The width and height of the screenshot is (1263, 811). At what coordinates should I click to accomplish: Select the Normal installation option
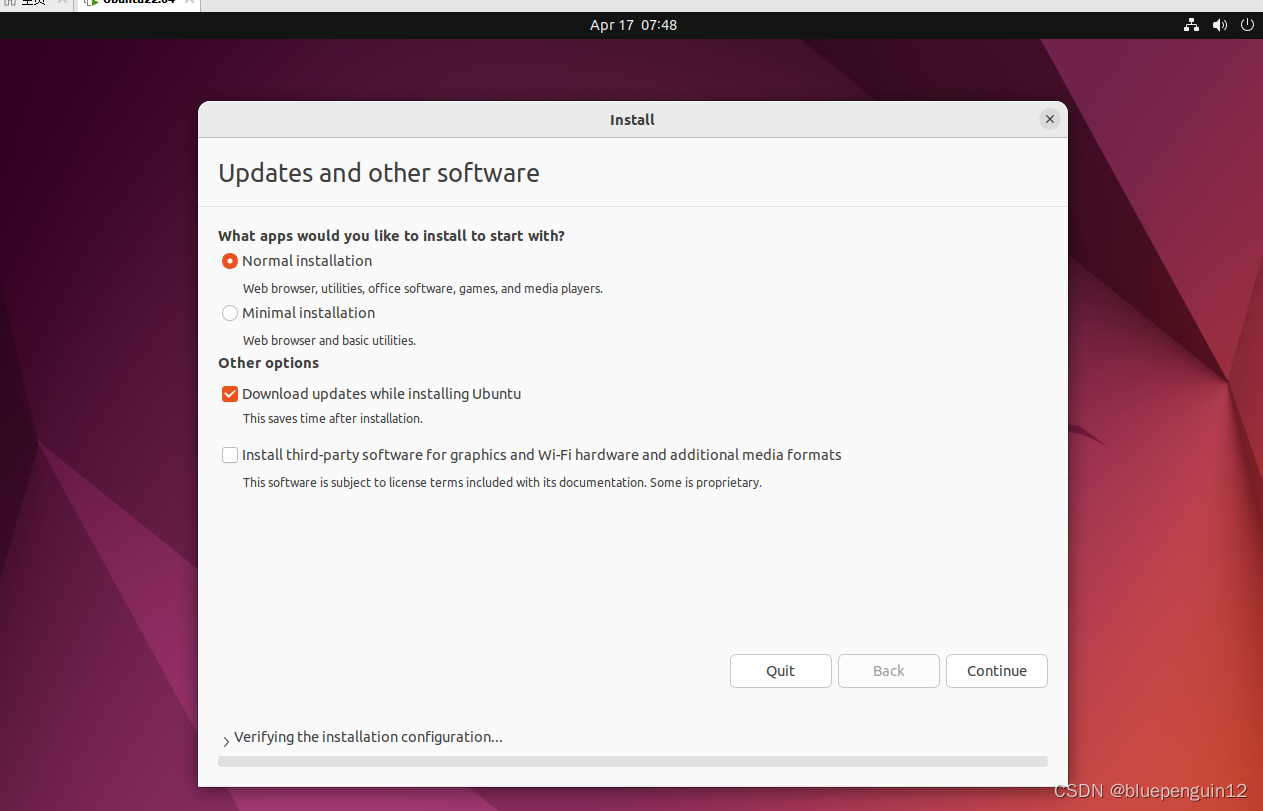point(230,261)
